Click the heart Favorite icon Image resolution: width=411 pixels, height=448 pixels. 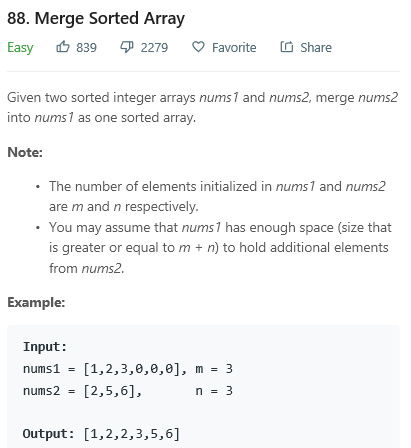198,47
